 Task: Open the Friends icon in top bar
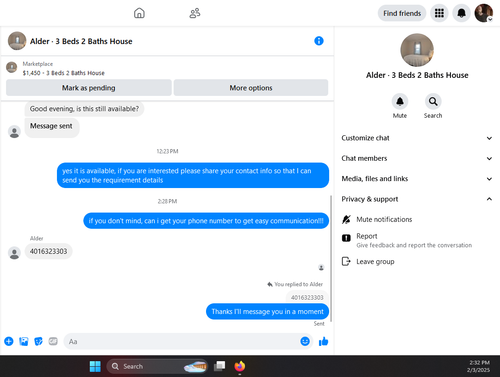pyautogui.click(x=195, y=13)
